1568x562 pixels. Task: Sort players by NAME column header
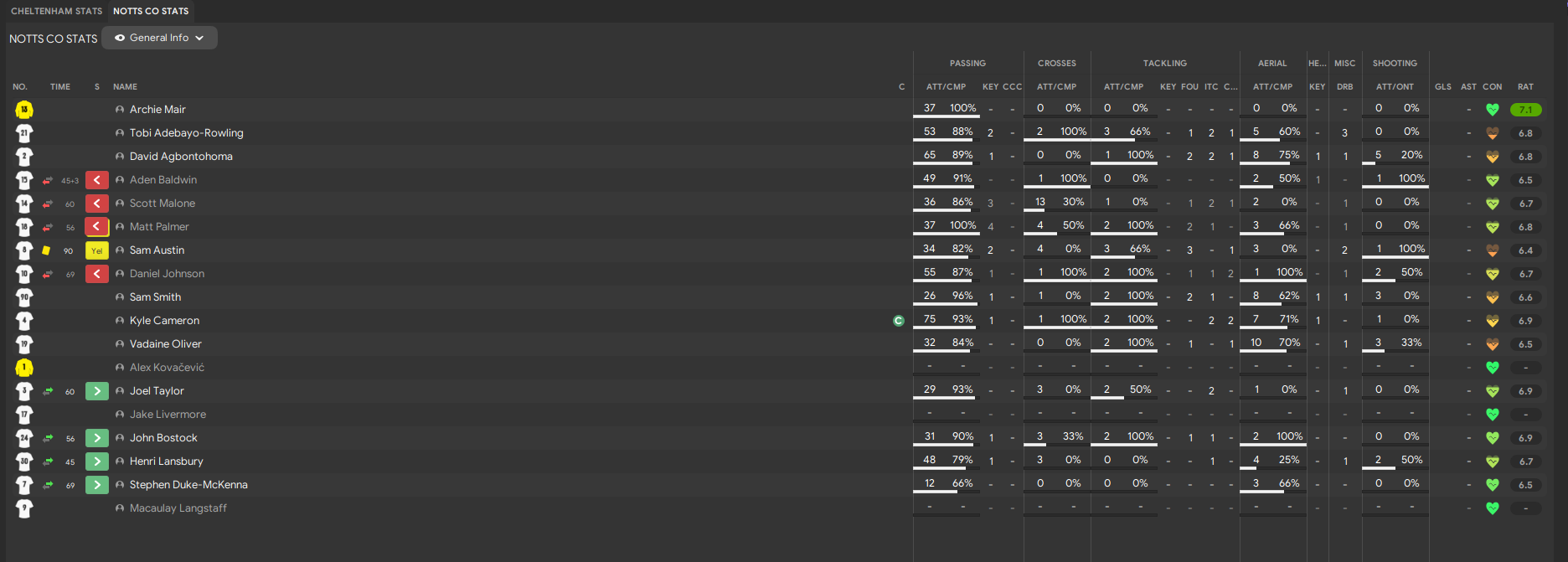125,87
